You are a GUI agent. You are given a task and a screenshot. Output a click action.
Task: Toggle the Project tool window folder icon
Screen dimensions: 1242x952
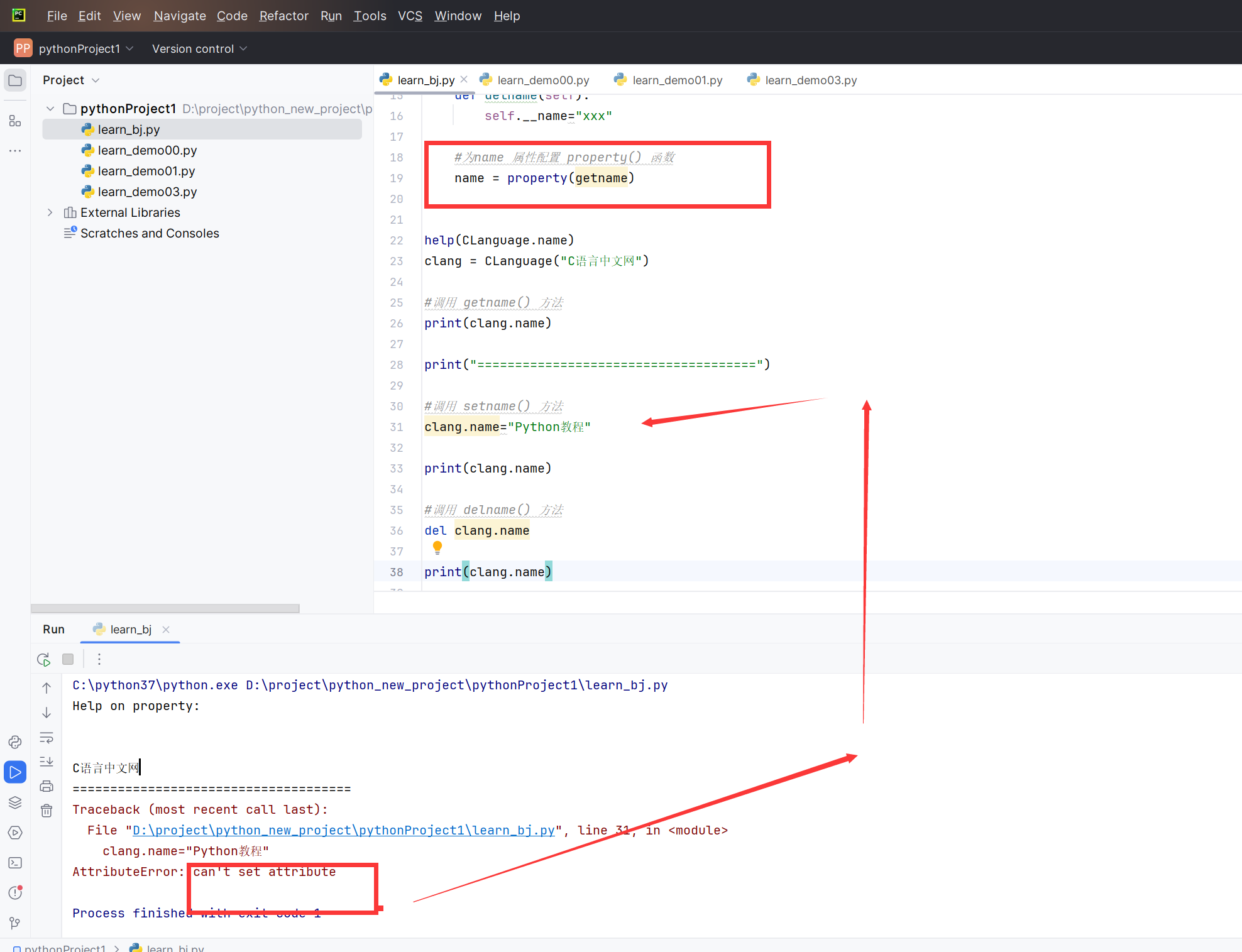[15, 80]
